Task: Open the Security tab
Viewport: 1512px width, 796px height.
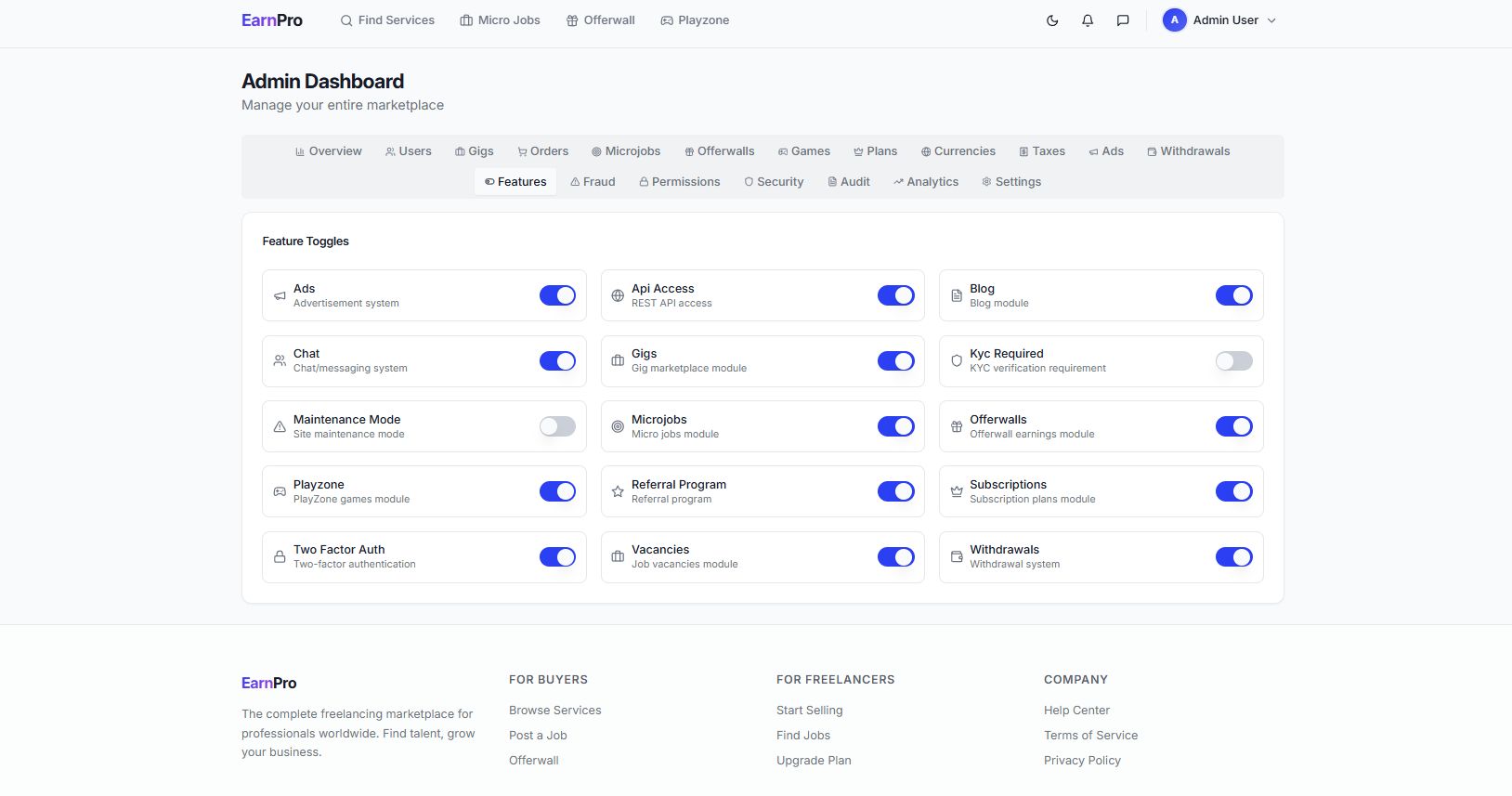Action: pos(773,182)
